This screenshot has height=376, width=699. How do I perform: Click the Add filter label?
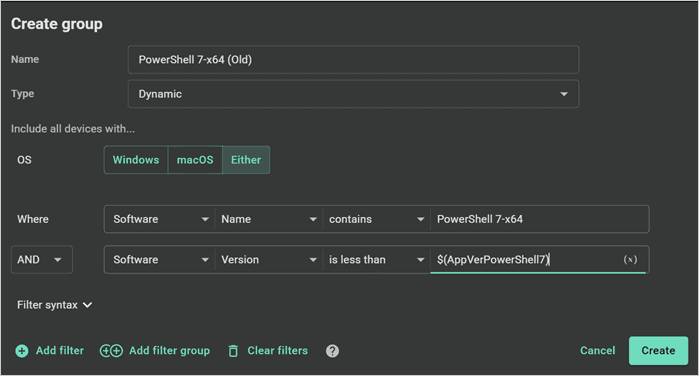[x=60, y=351]
